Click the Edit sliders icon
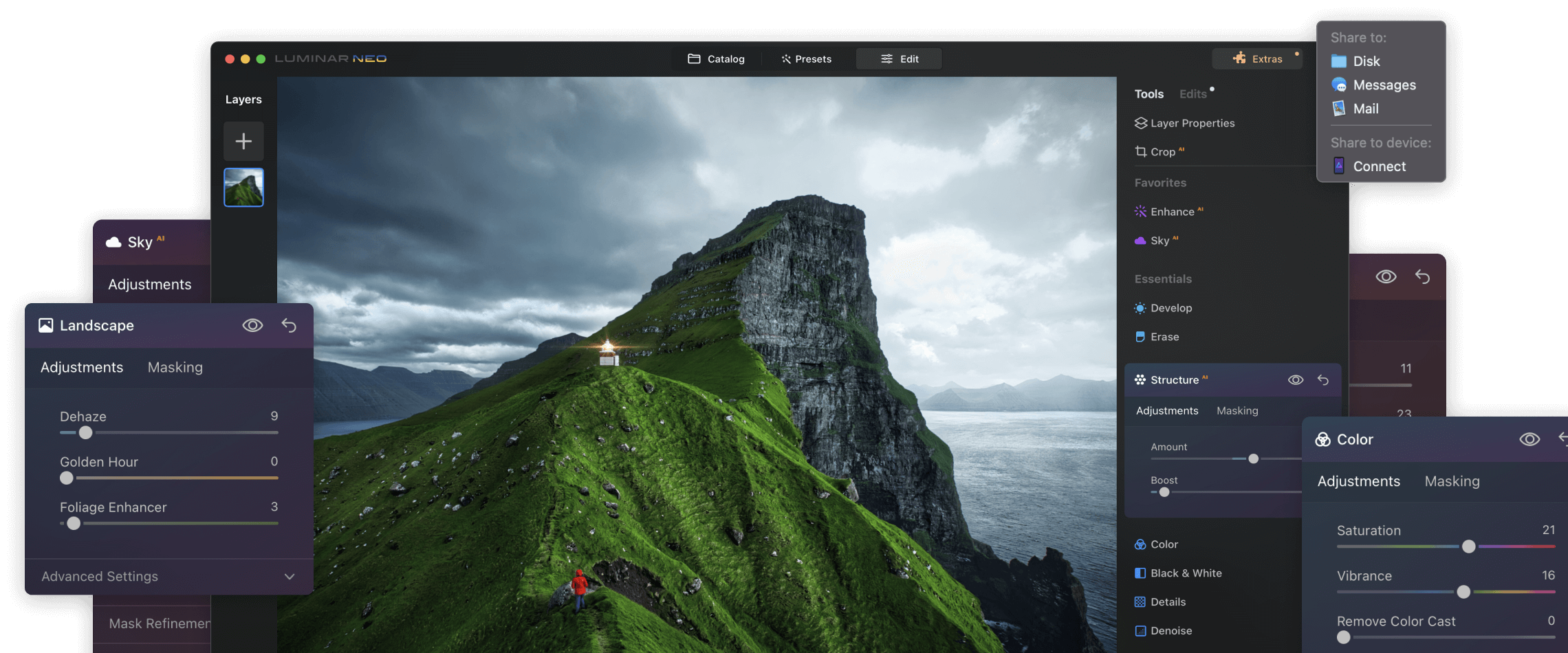The image size is (1568, 653). [x=887, y=59]
